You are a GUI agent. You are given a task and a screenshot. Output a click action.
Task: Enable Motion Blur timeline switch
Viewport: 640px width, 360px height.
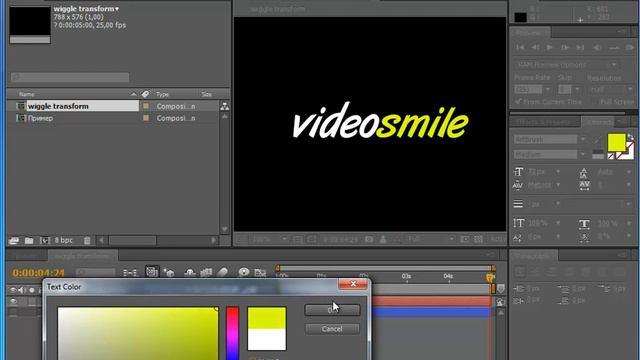coord(223,272)
